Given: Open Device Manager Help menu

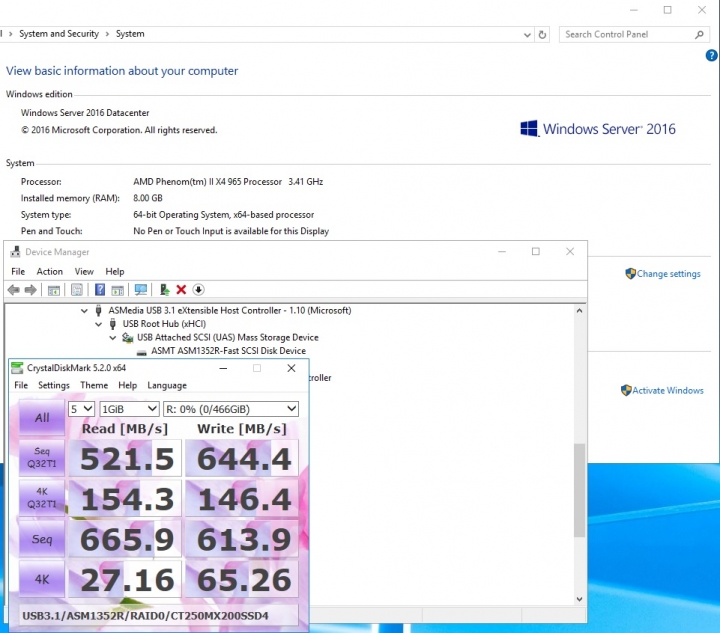Looking at the screenshot, I should click(x=115, y=271).
